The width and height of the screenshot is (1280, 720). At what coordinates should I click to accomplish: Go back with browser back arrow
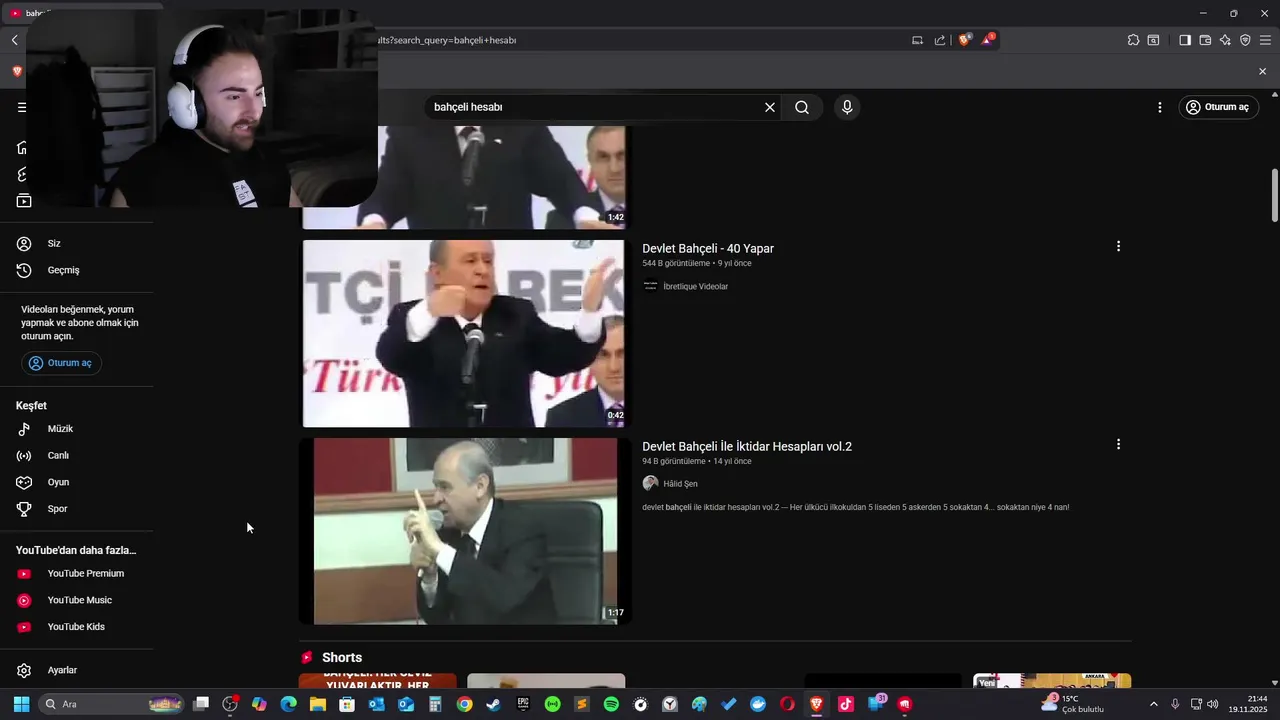tap(14, 40)
